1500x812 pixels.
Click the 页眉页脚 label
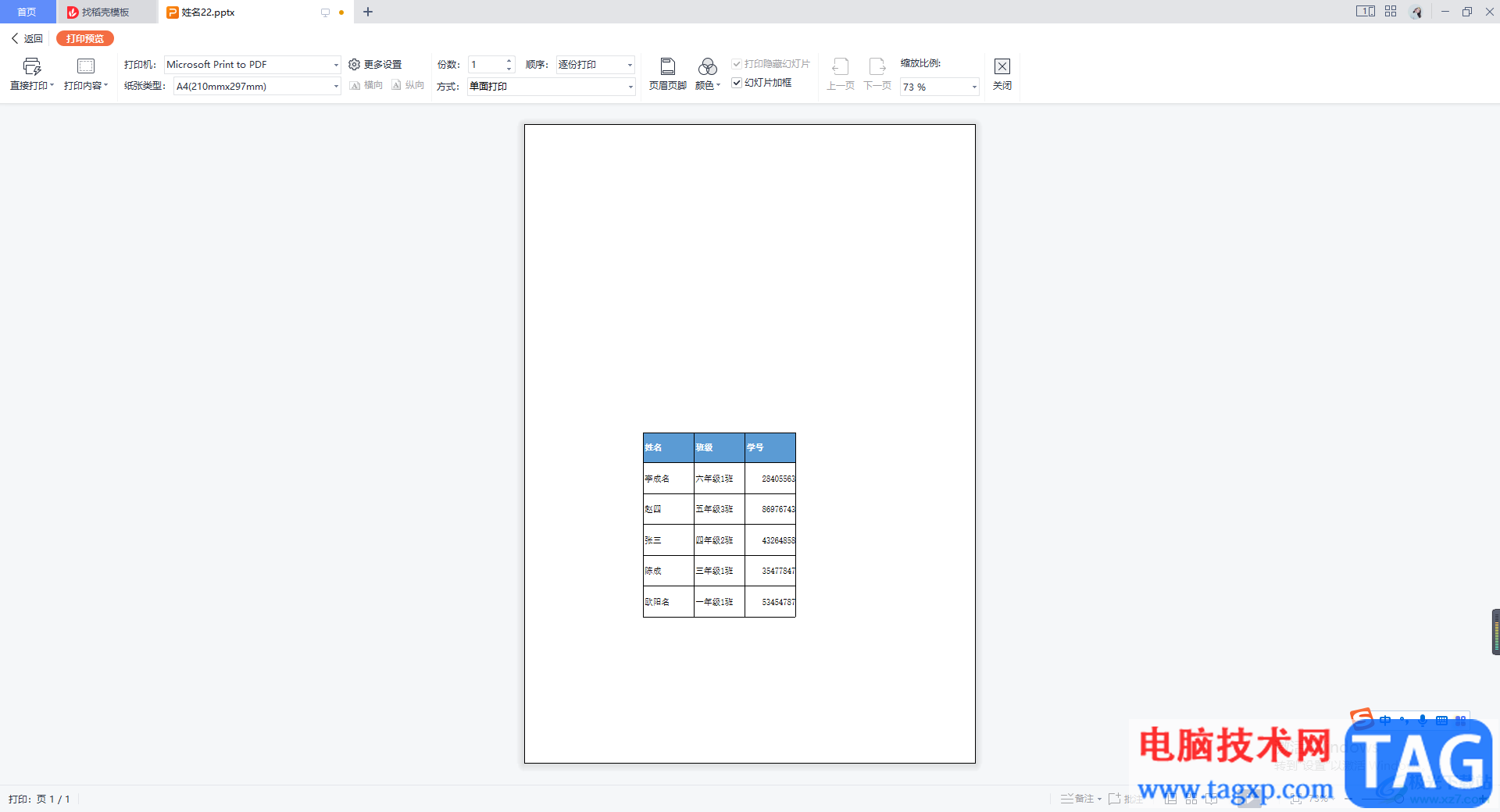(668, 86)
